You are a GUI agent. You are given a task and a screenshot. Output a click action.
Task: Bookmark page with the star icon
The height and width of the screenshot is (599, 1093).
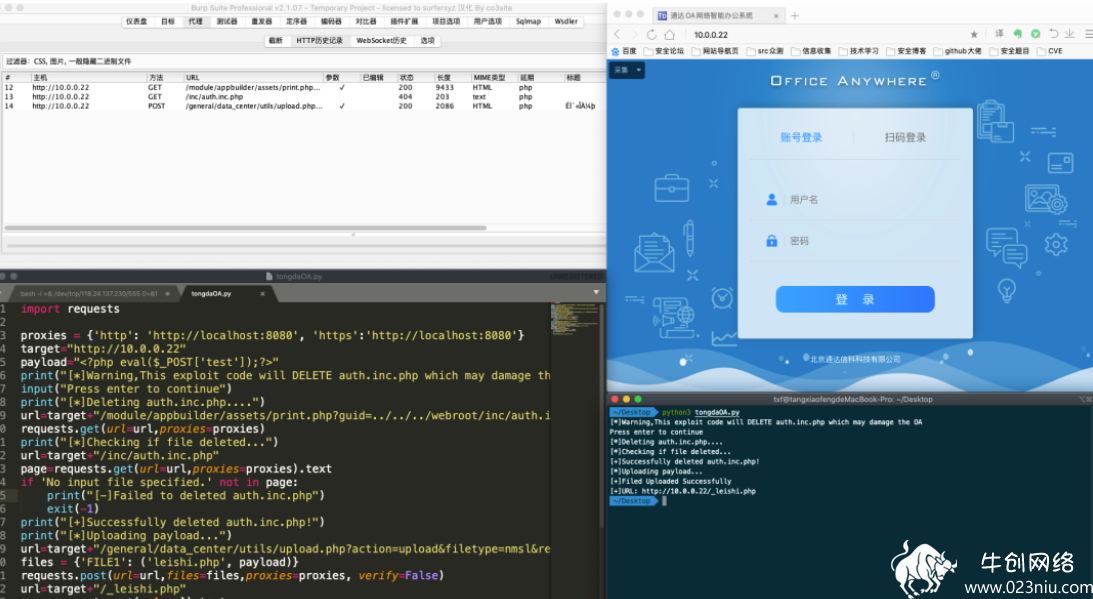point(974,34)
